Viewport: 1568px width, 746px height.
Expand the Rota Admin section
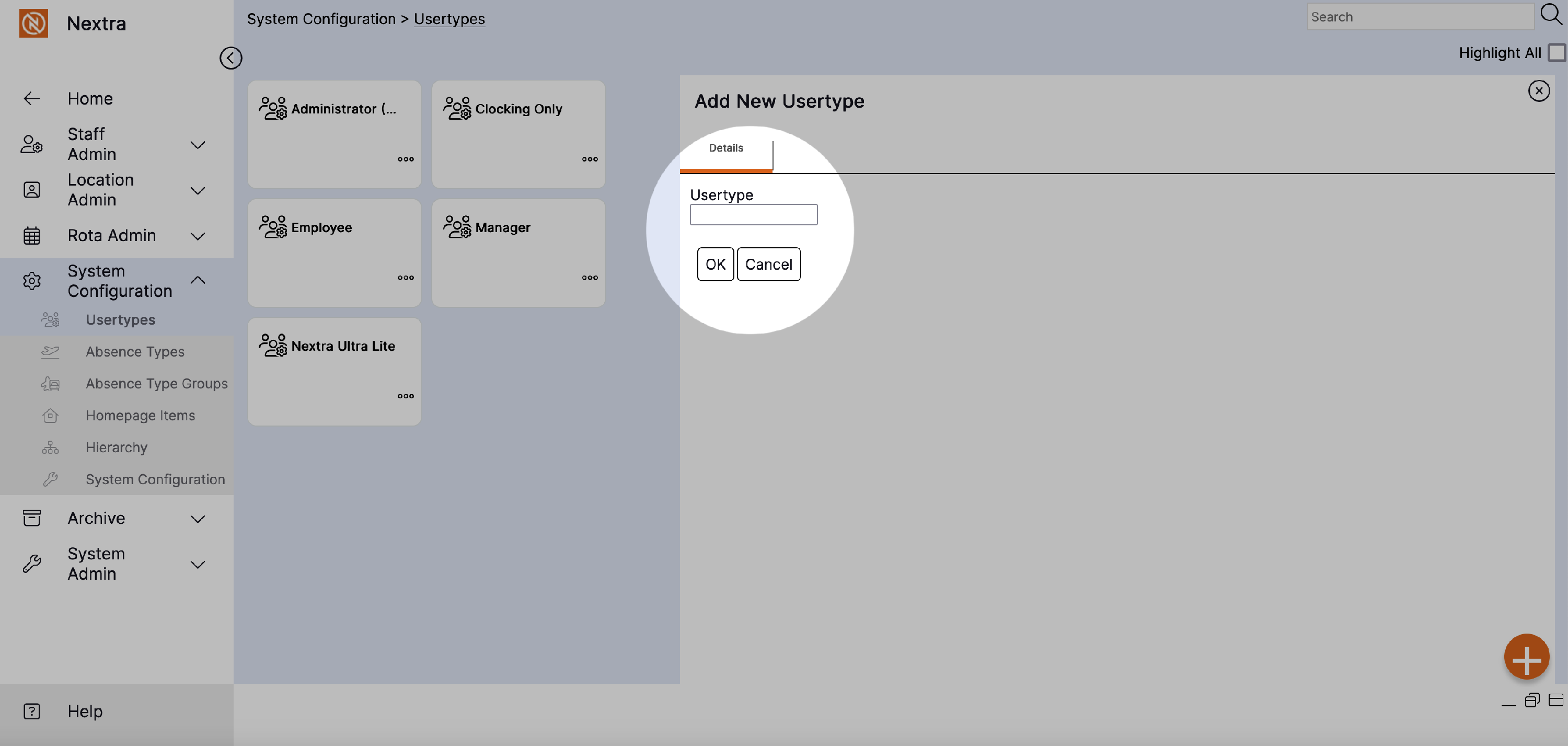197,236
